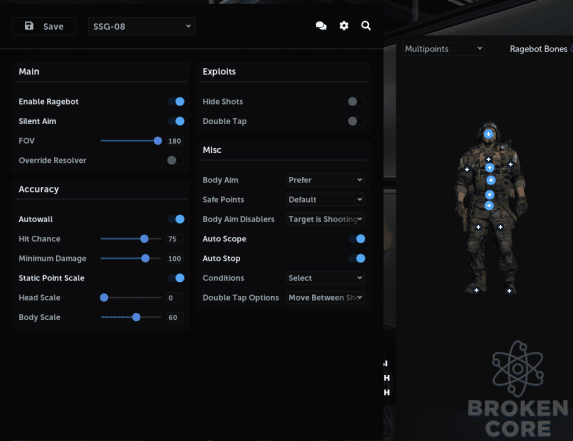Click the Head Scale value field 0
573x441 pixels.
175,298
